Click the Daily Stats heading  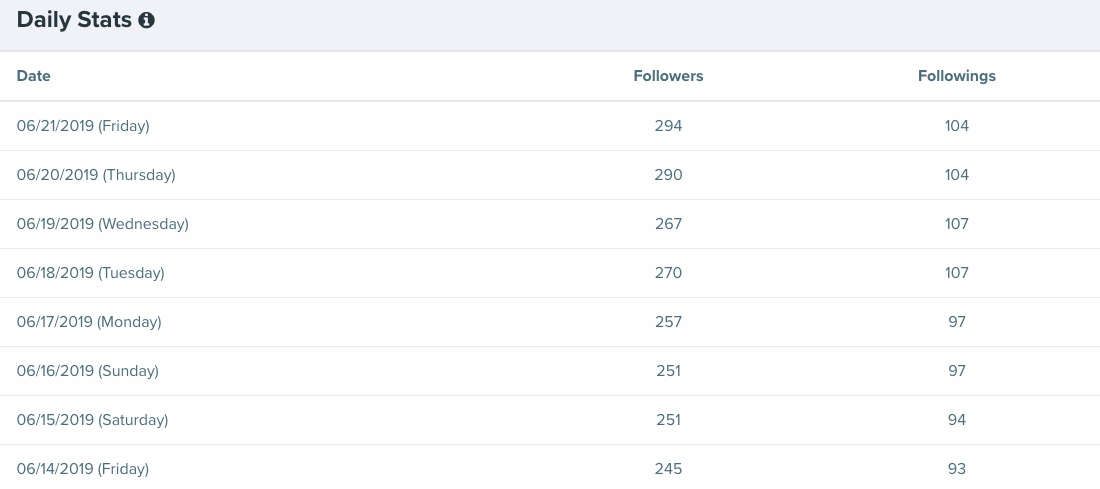click(74, 20)
